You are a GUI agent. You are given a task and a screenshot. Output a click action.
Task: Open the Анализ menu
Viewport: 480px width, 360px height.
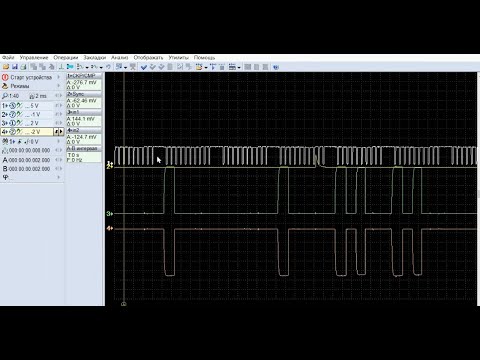point(120,58)
